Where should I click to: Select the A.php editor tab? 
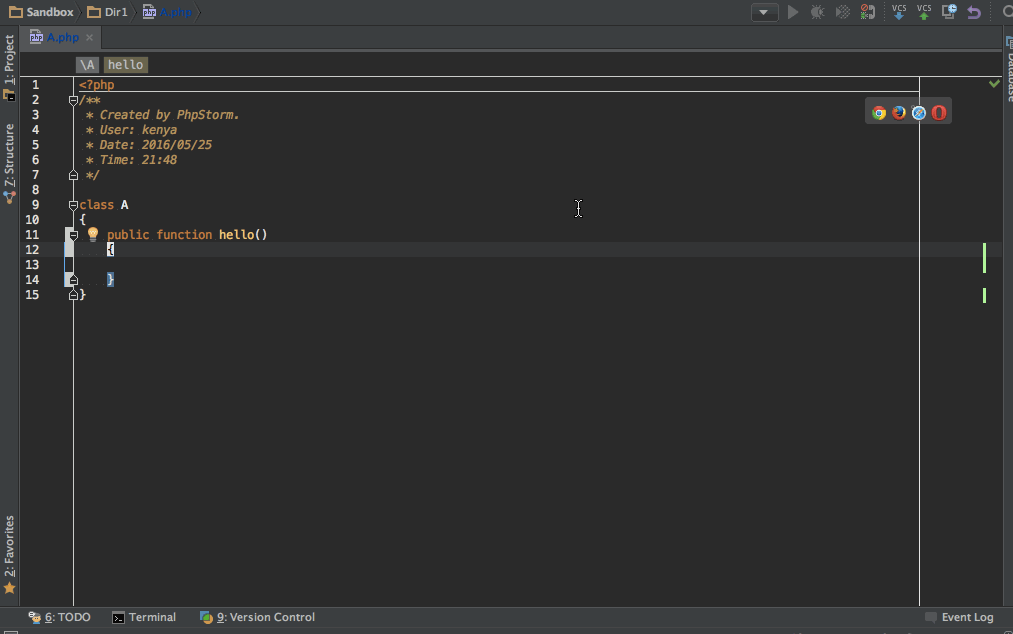(63, 37)
